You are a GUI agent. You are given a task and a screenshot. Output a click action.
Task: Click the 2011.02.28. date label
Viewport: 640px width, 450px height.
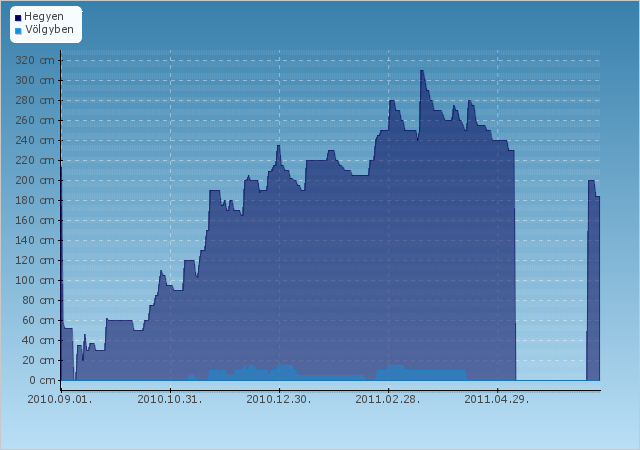point(388,399)
